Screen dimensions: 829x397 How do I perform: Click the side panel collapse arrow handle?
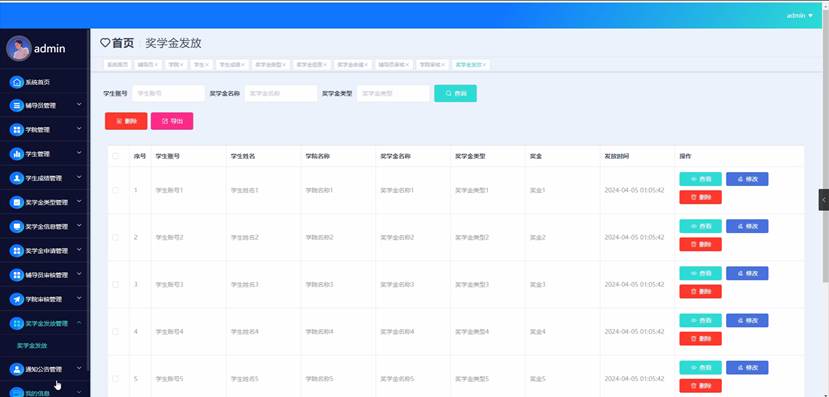point(824,200)
